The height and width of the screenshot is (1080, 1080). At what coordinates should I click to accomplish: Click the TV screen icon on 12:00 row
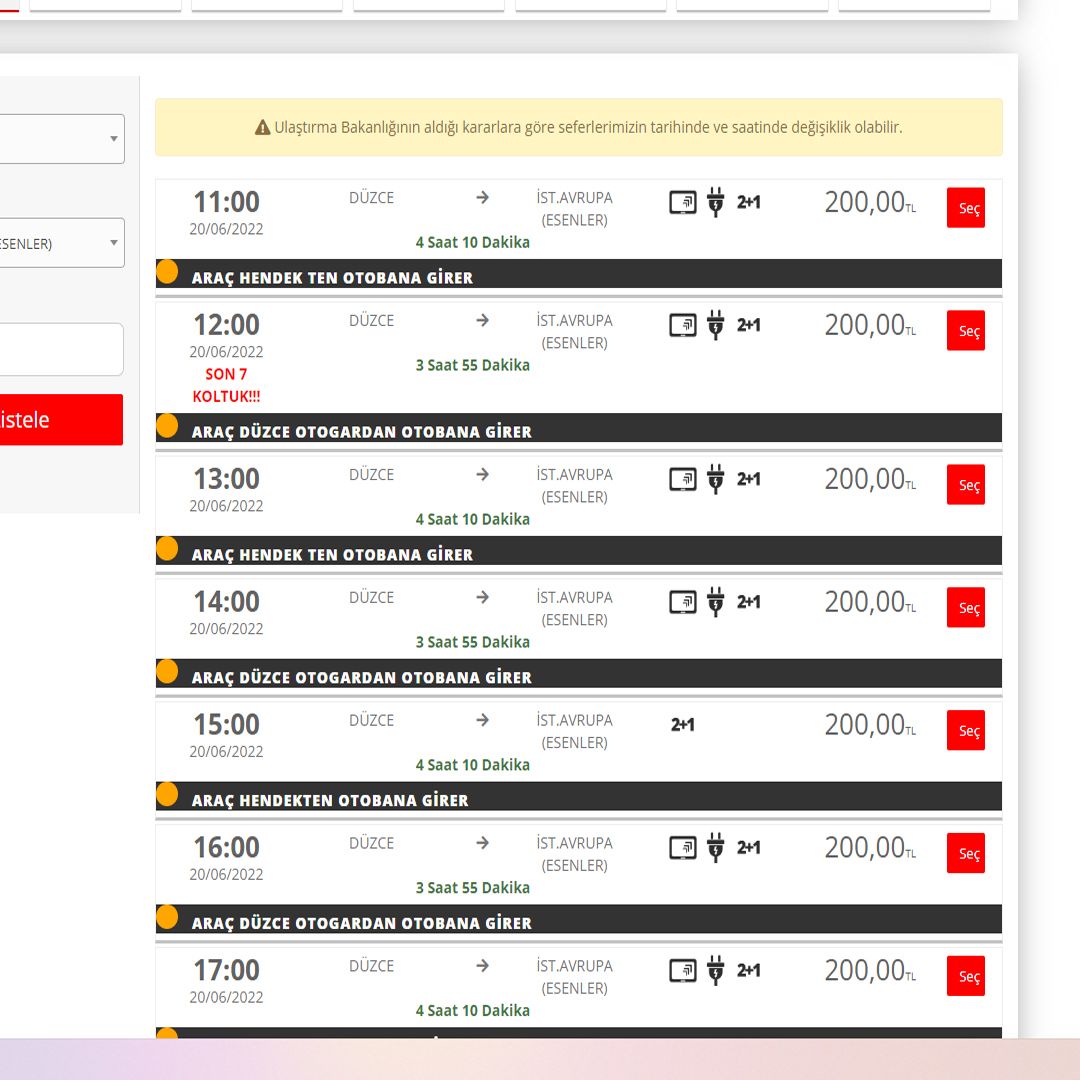683,325
